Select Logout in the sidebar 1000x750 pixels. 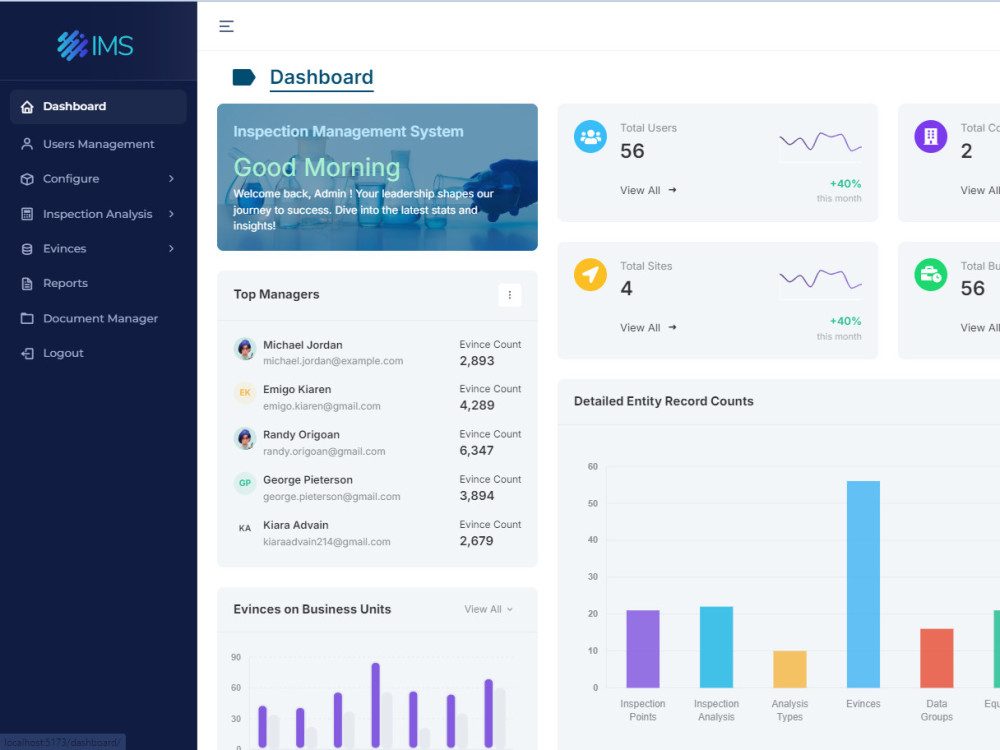click(98, 353)
